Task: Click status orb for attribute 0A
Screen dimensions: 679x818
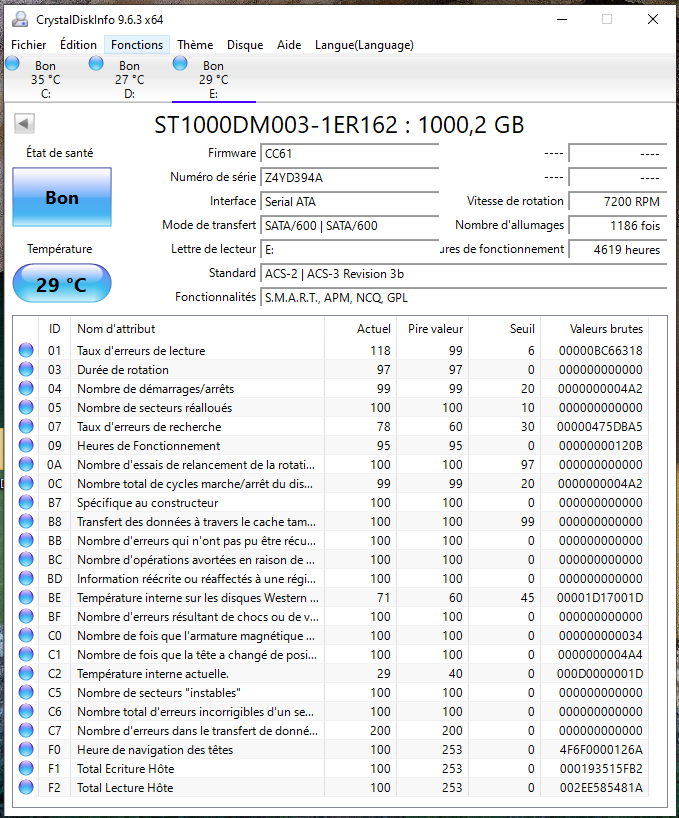Action: click(x=26, y=464)
